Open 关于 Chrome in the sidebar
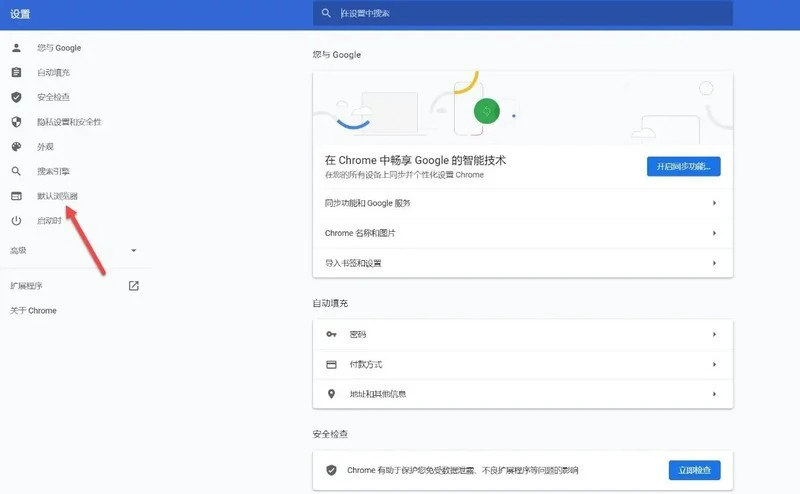Viewport: 800px width, 494px height. (34, 310)
